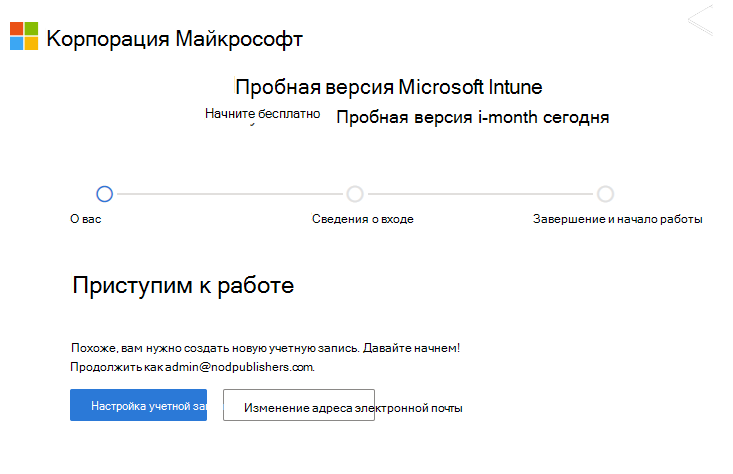Select the 'О вас' step circle
The width and height of the screenshot is (733, 474).
point(105,194)
